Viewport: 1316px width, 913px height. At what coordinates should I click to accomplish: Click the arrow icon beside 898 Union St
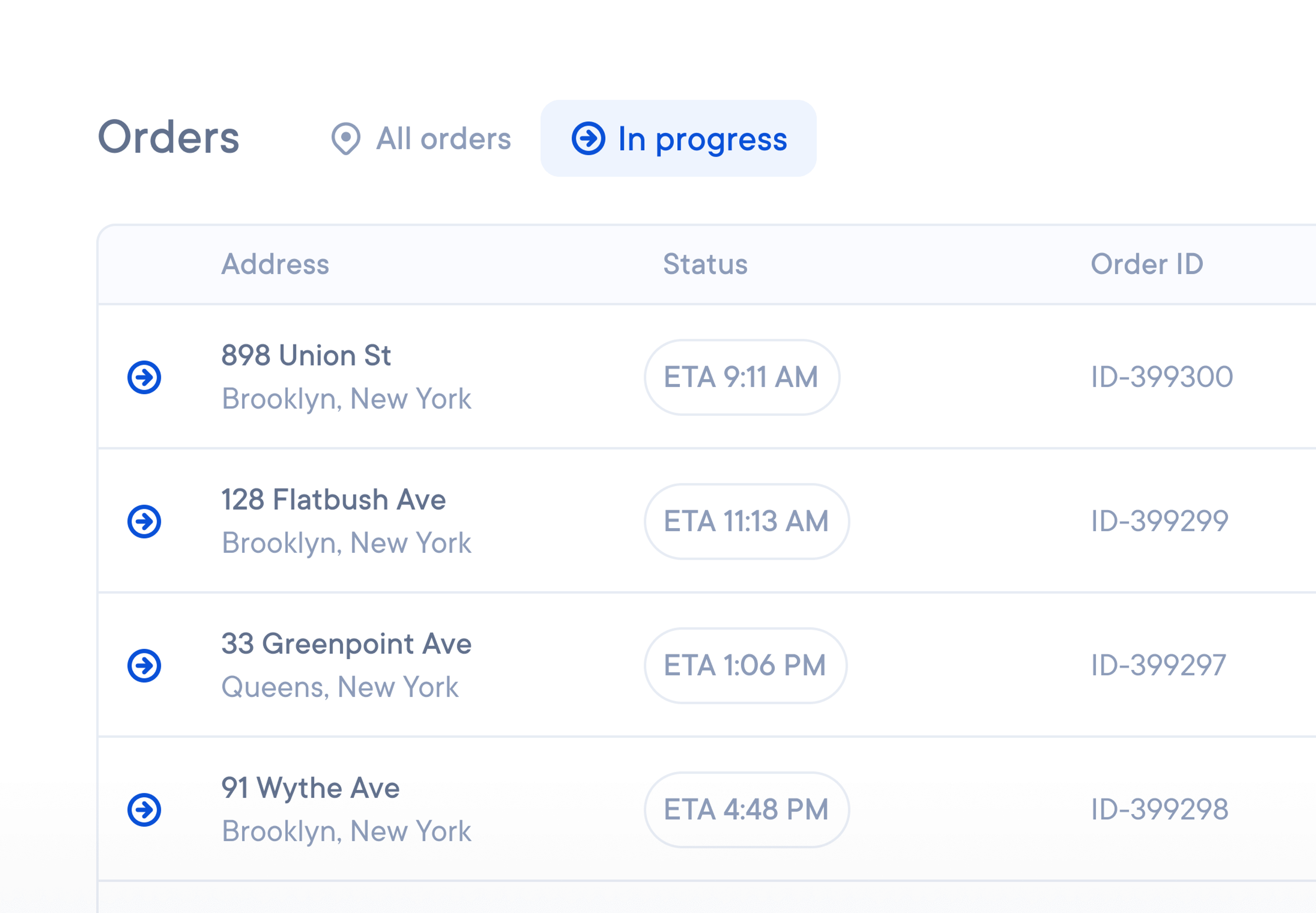(145, 376)
